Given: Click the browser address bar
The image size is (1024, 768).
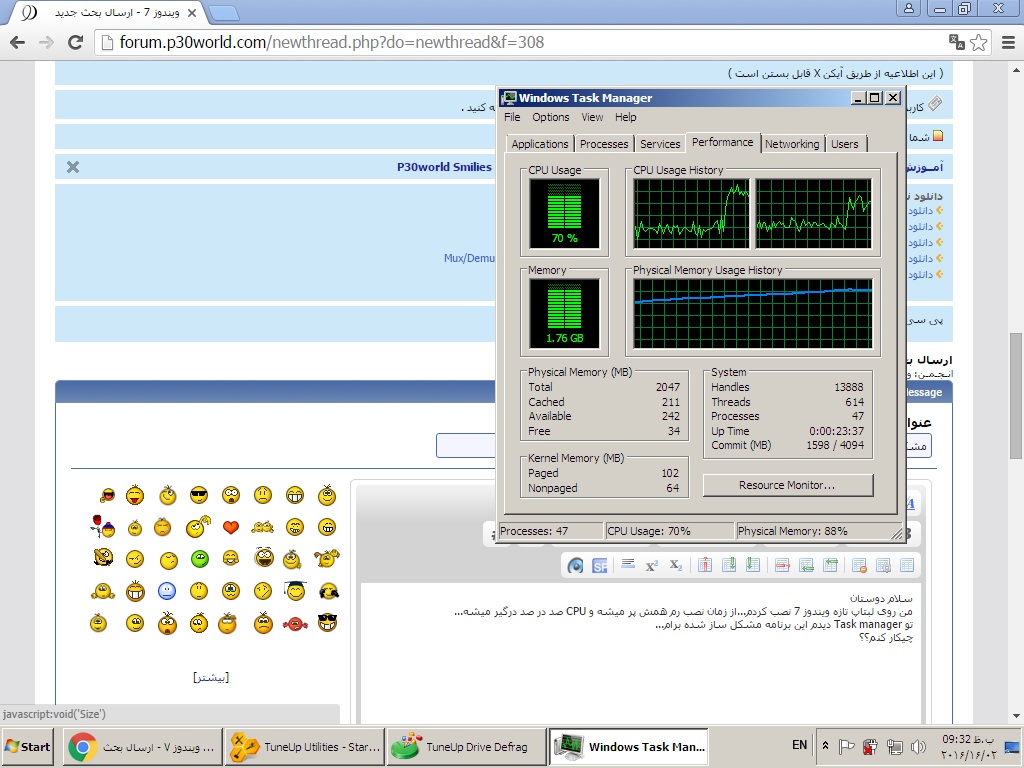Looking at the screenshot, I should 522,42.
